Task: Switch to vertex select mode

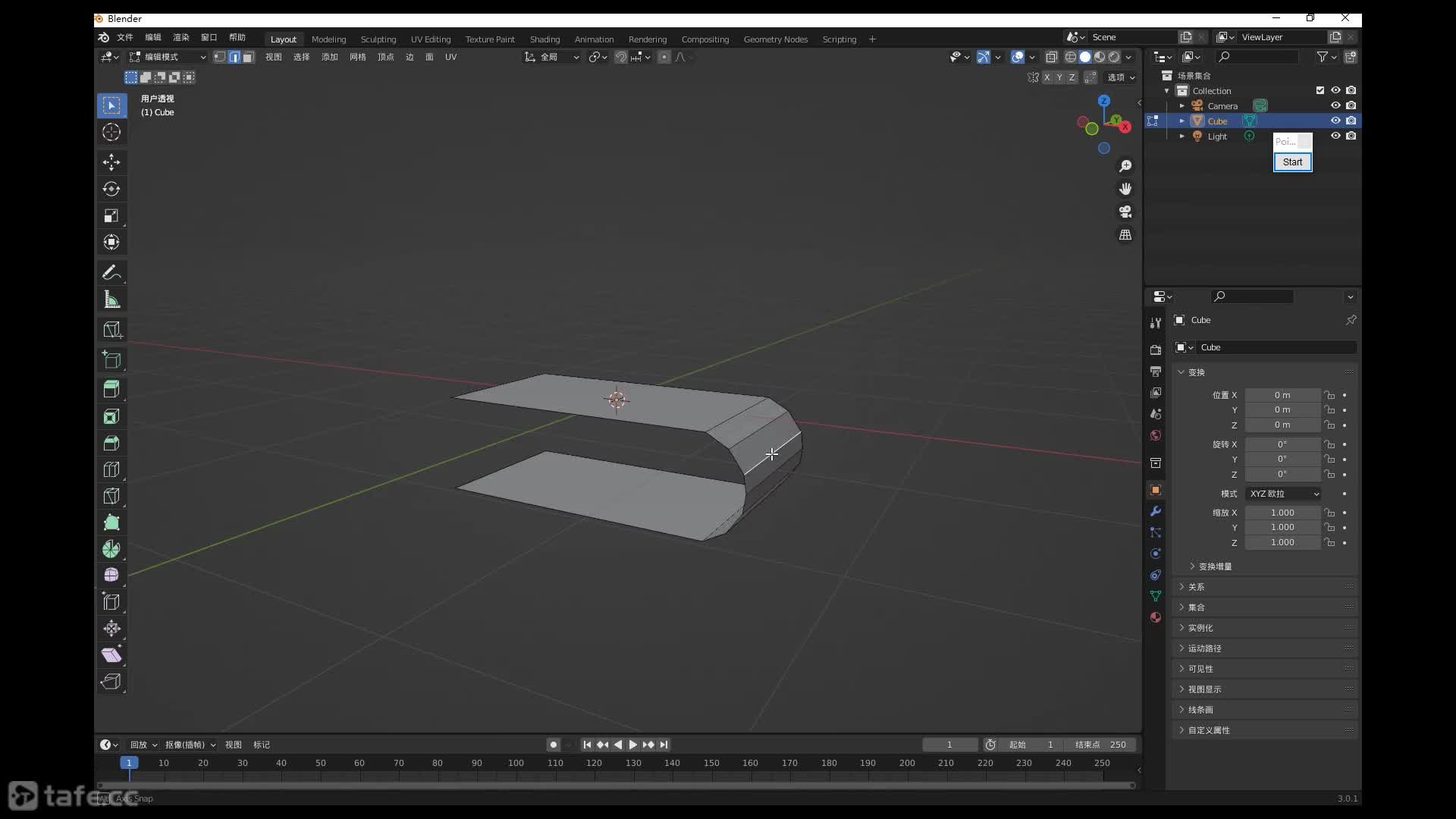Action: point(220,57)
